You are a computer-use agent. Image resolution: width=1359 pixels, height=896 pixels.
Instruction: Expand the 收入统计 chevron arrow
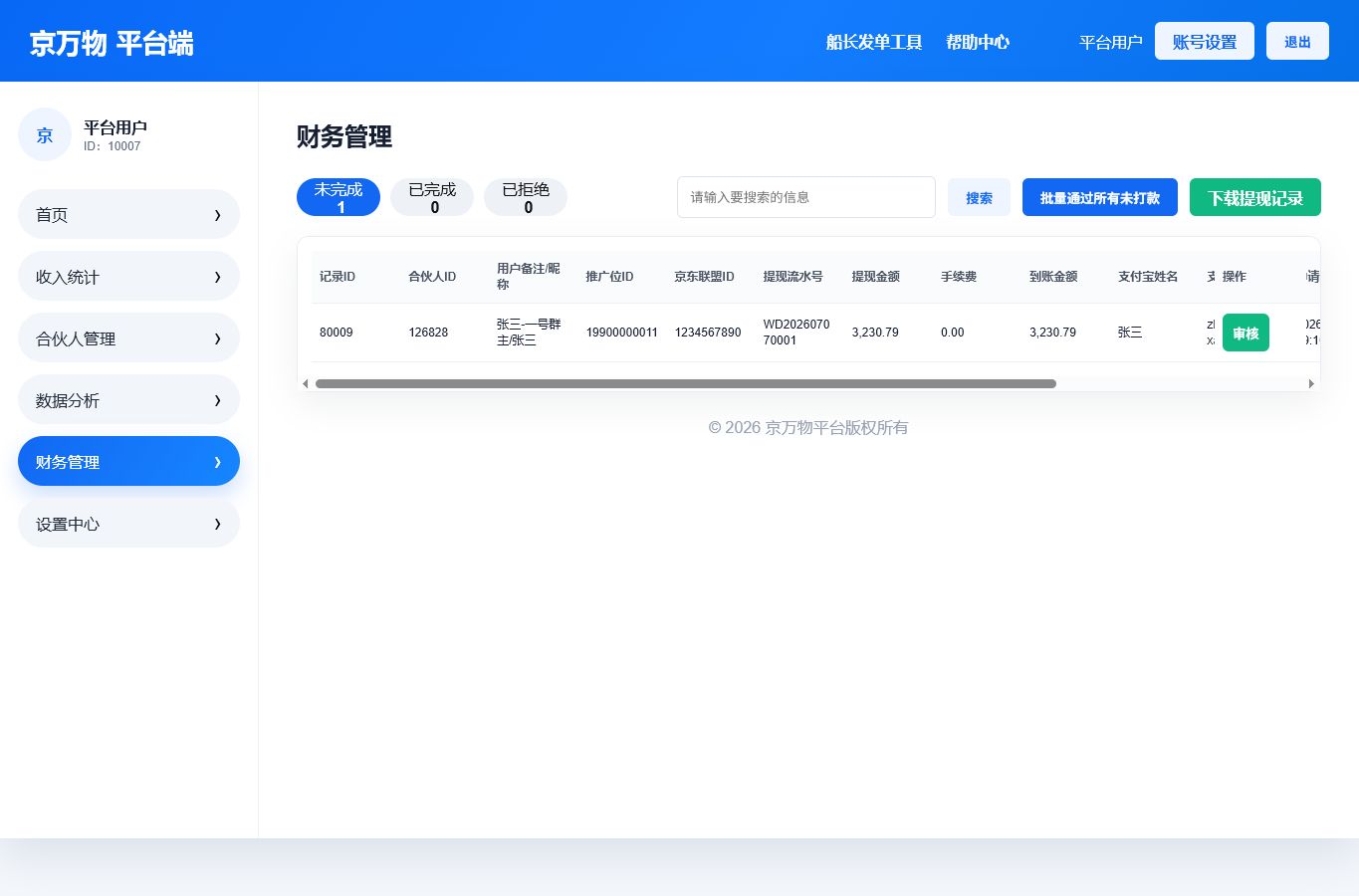point(217,277)
